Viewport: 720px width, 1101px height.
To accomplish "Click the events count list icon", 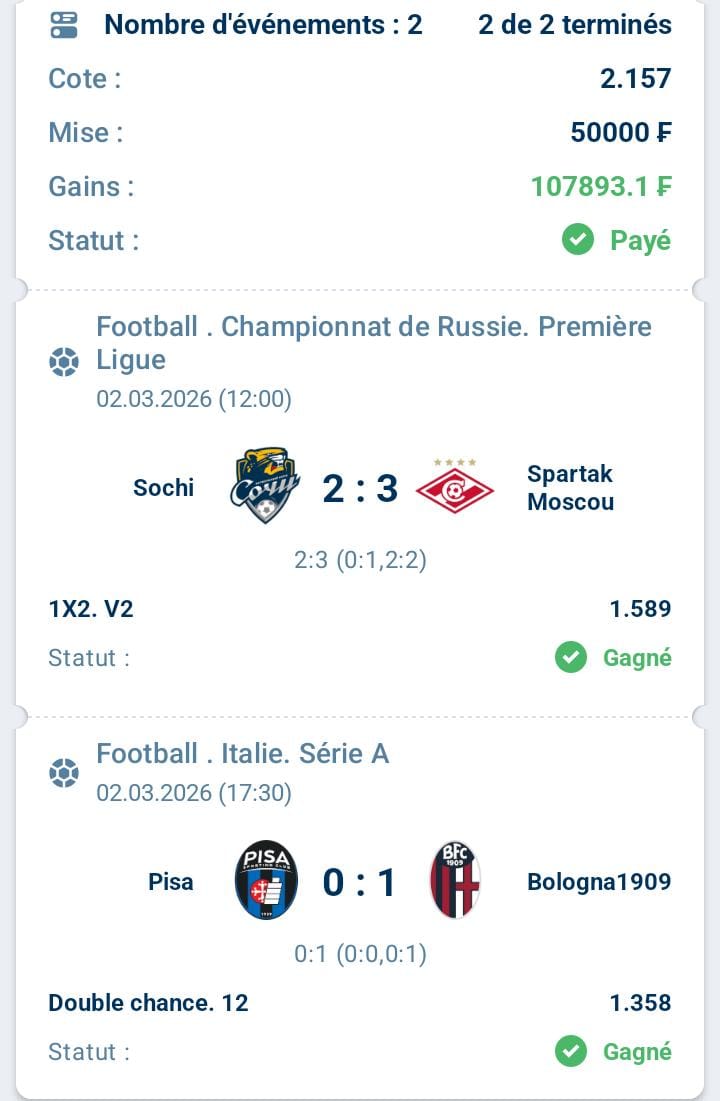I will [64, 25].
